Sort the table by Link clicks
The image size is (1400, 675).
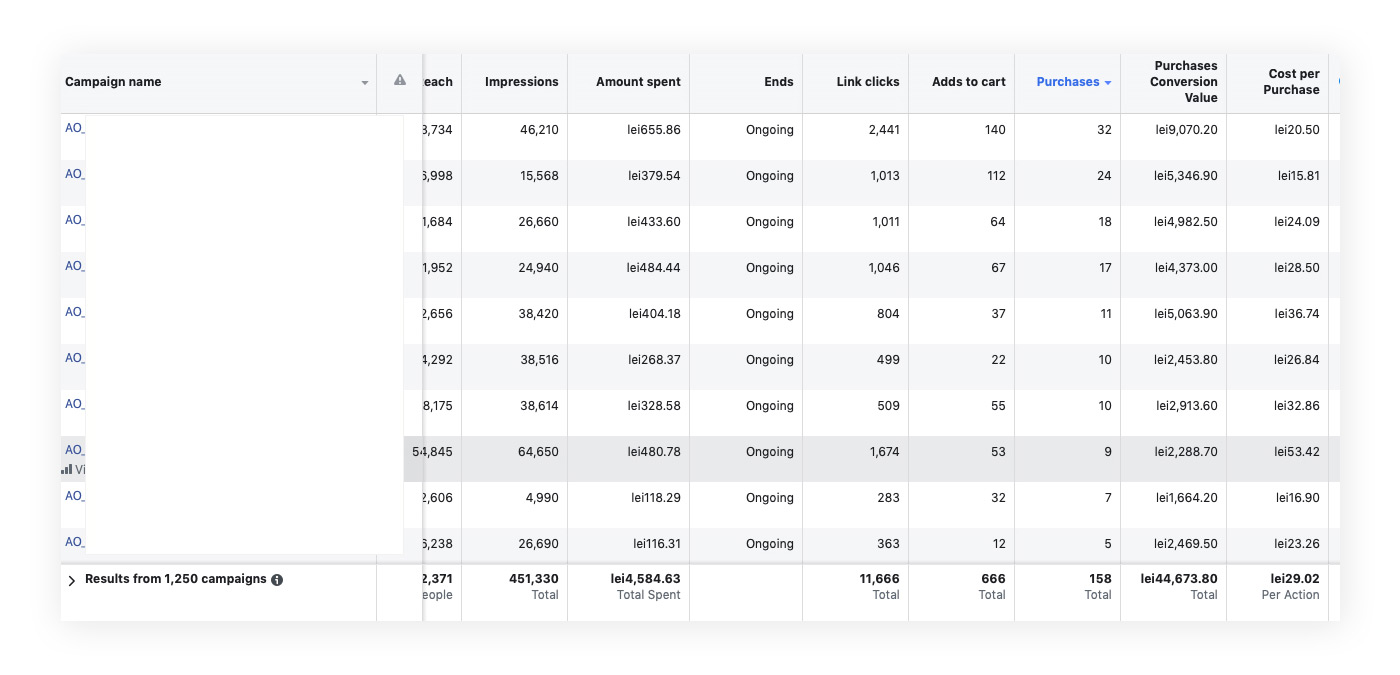click(867, 82)
